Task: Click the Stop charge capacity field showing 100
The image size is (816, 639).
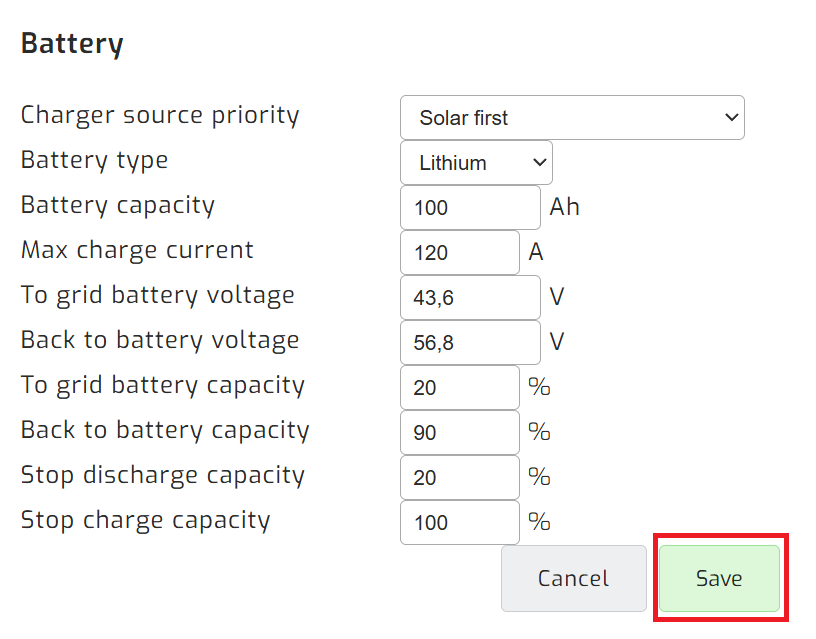Action: pyautogui.click(x=459, y=522)
